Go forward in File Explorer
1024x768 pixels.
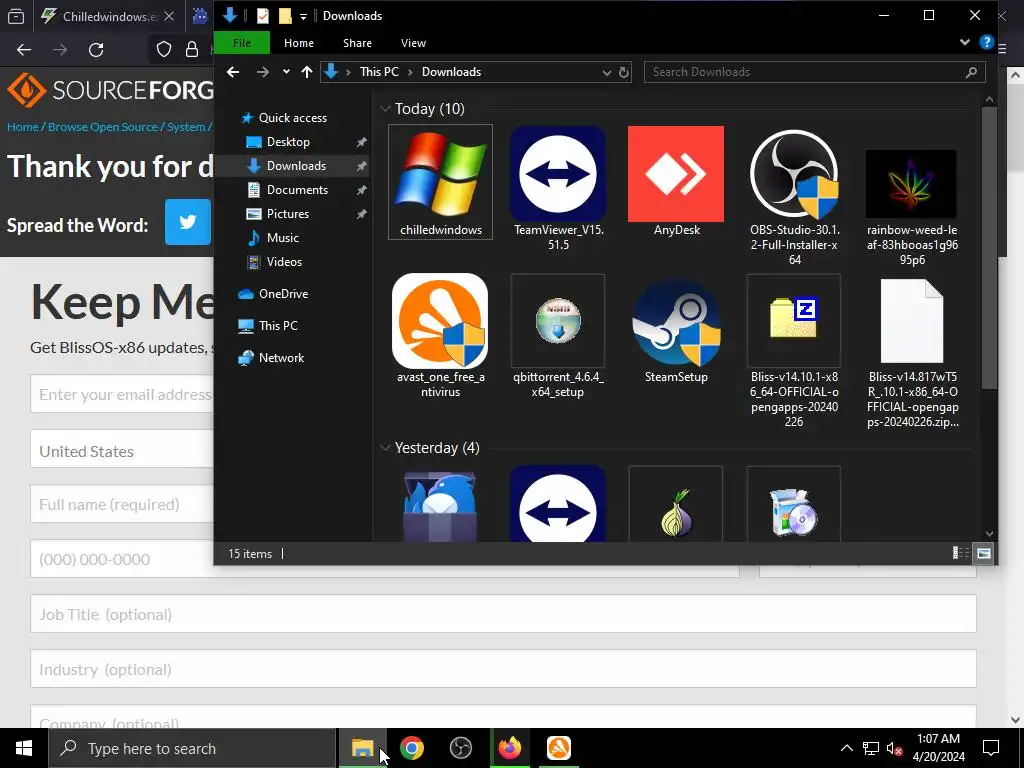(x=263, y=72)
